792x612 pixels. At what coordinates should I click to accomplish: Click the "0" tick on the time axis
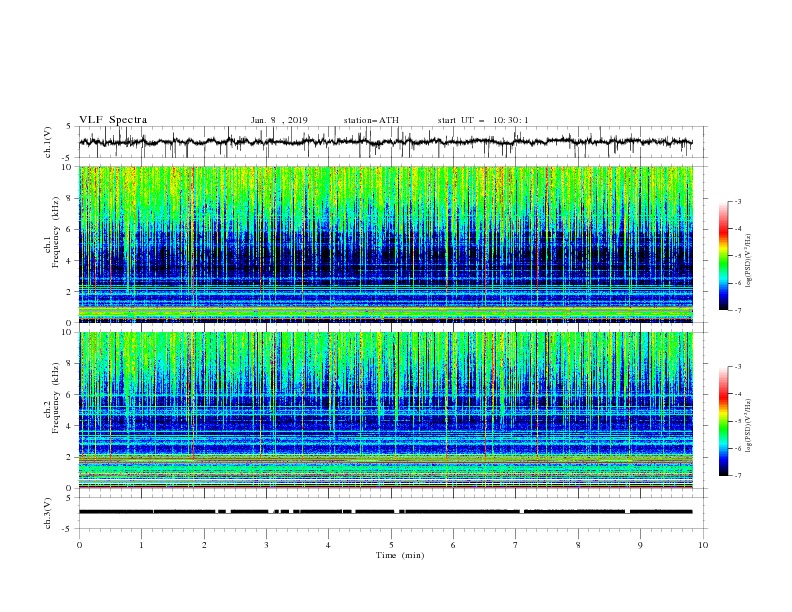79,545
